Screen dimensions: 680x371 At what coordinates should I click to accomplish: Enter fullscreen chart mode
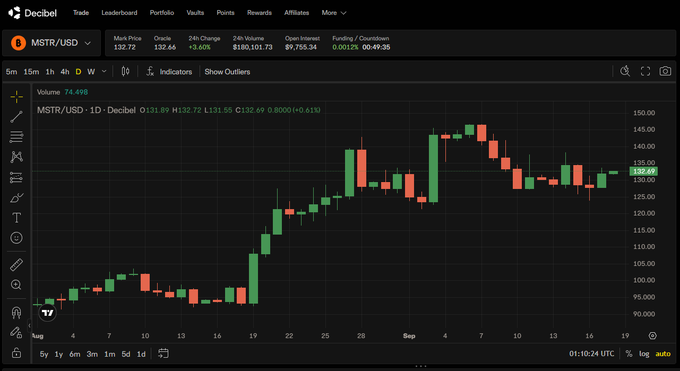click(x=645, y=72)
